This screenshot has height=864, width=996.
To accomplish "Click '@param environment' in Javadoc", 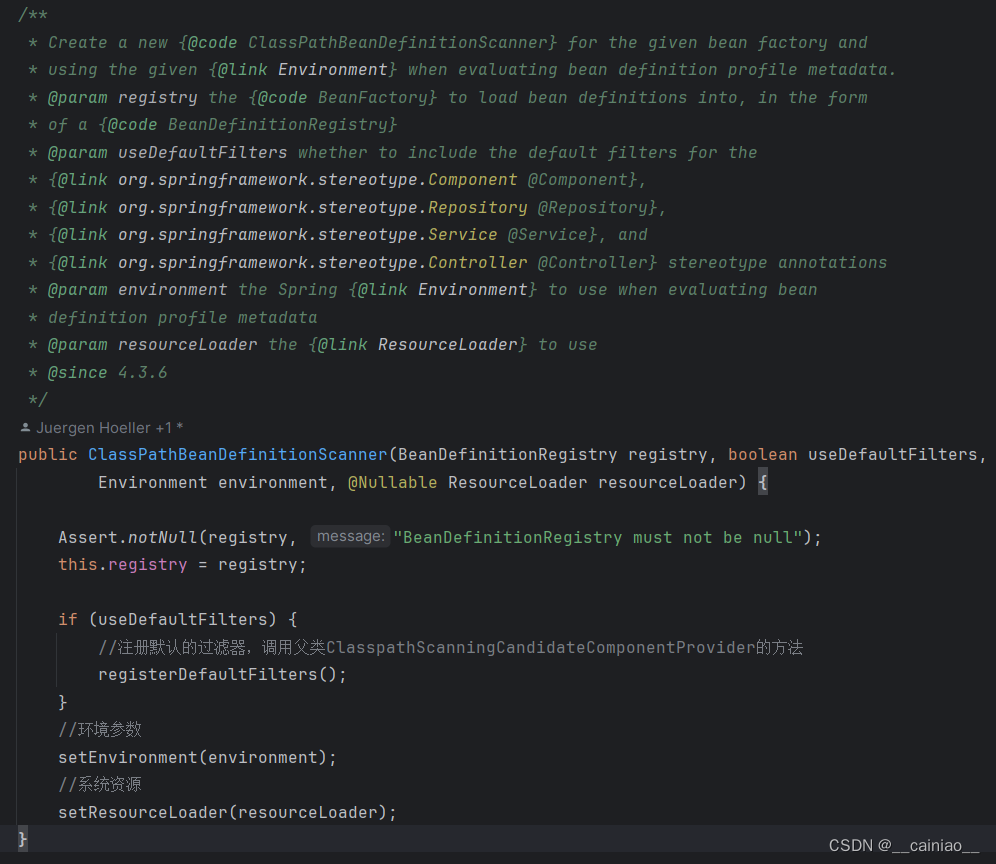I will [138, 290].
